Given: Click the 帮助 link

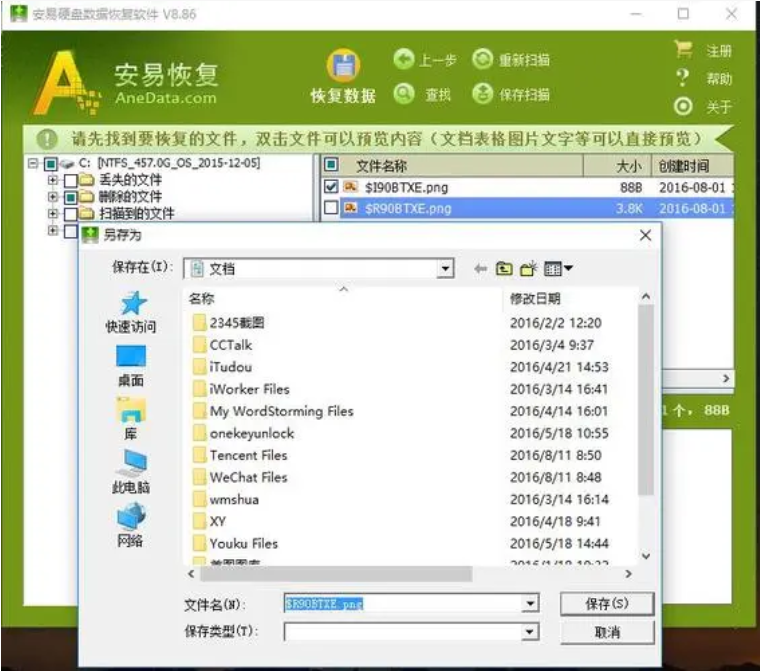Looking at the screenshot, I should tap(719, 78).
